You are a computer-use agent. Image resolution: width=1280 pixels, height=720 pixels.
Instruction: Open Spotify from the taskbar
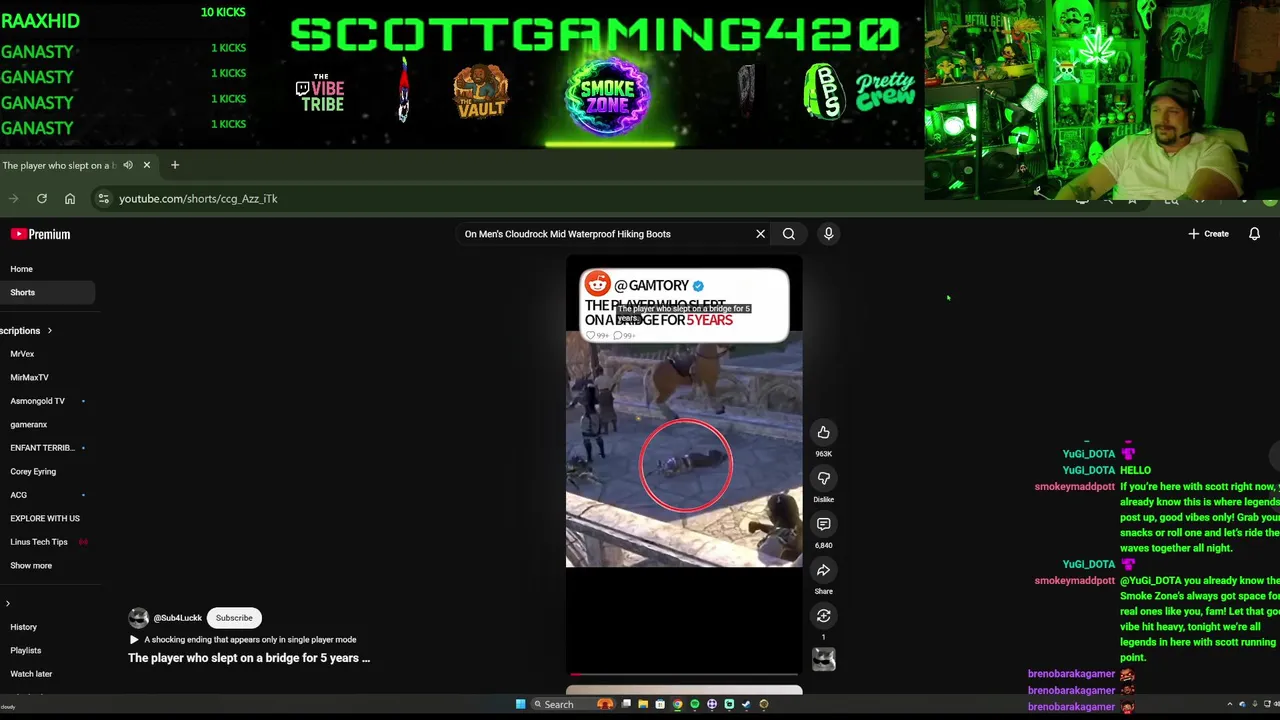(x=695, y=704)
